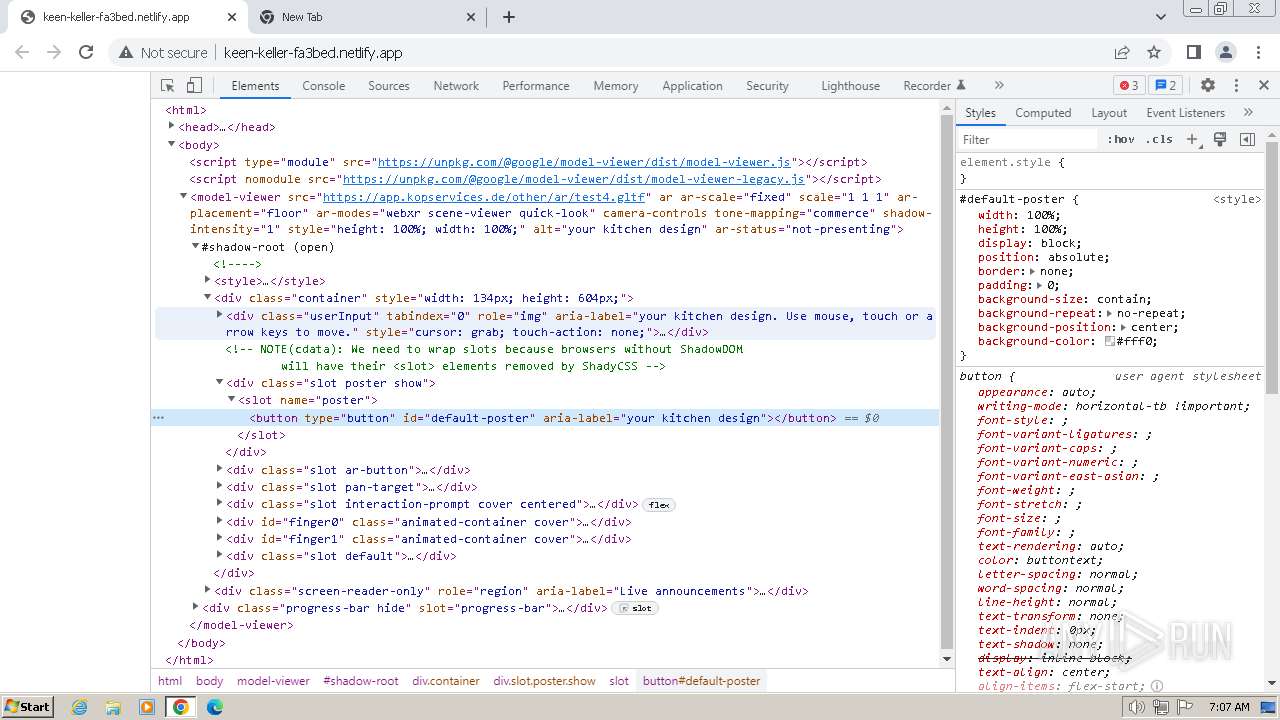Viewport: 1280px width, 720px height.
Task: Open Chrome side panel icon
Action: [1193, 52]
